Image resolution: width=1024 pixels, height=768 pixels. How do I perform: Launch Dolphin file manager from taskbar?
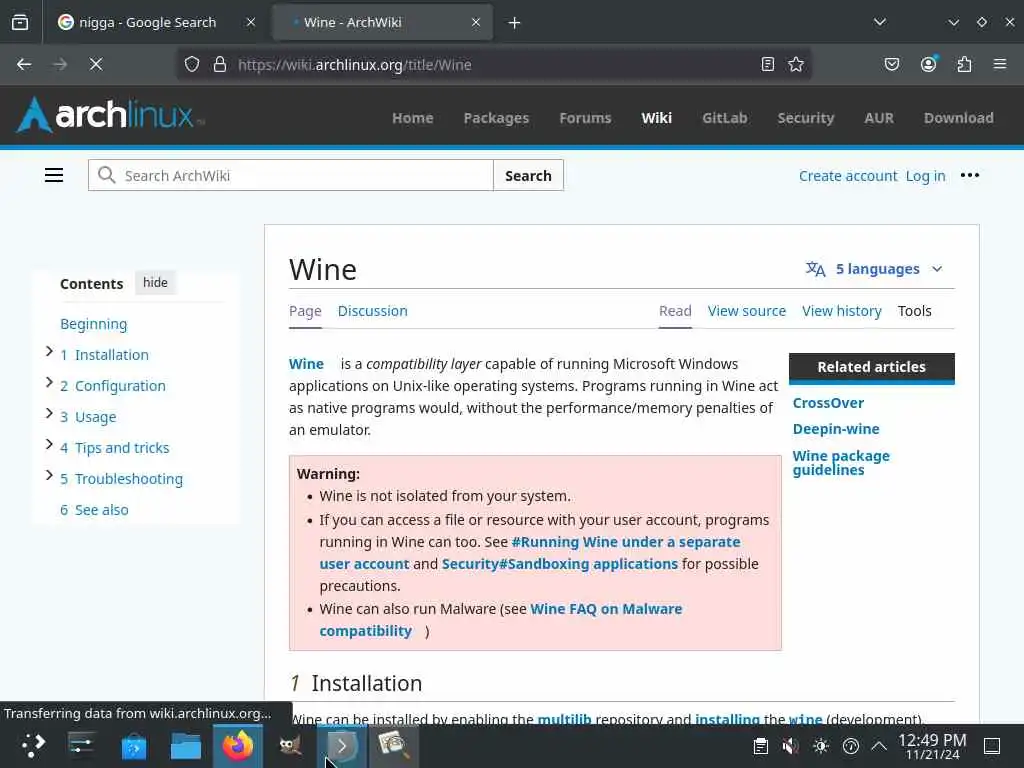click(x=185, y=746)
